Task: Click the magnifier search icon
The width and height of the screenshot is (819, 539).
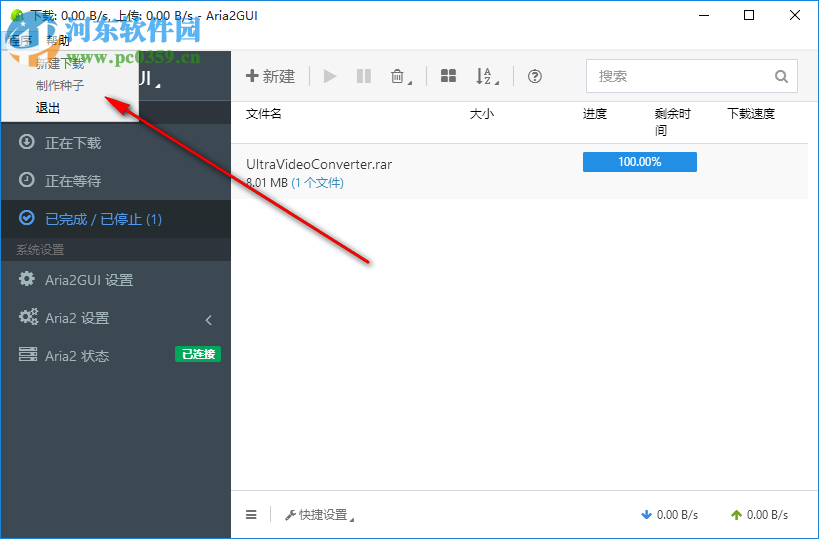Action: point(781,77)
